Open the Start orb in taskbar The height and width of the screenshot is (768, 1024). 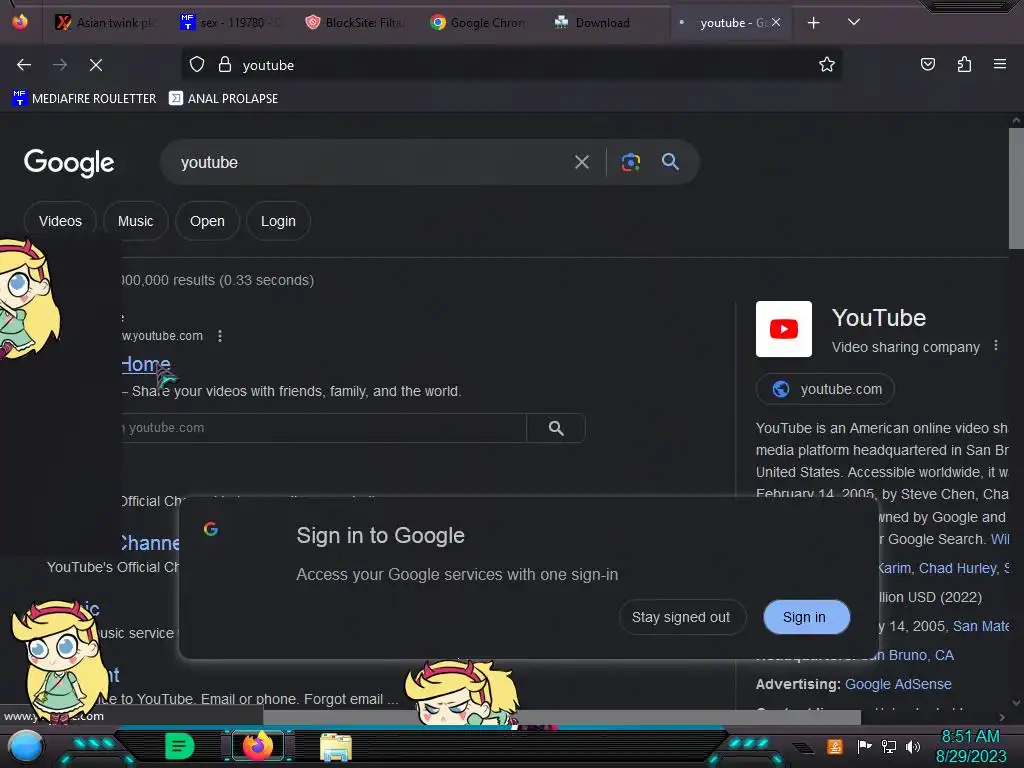click(x=26, y=746)
